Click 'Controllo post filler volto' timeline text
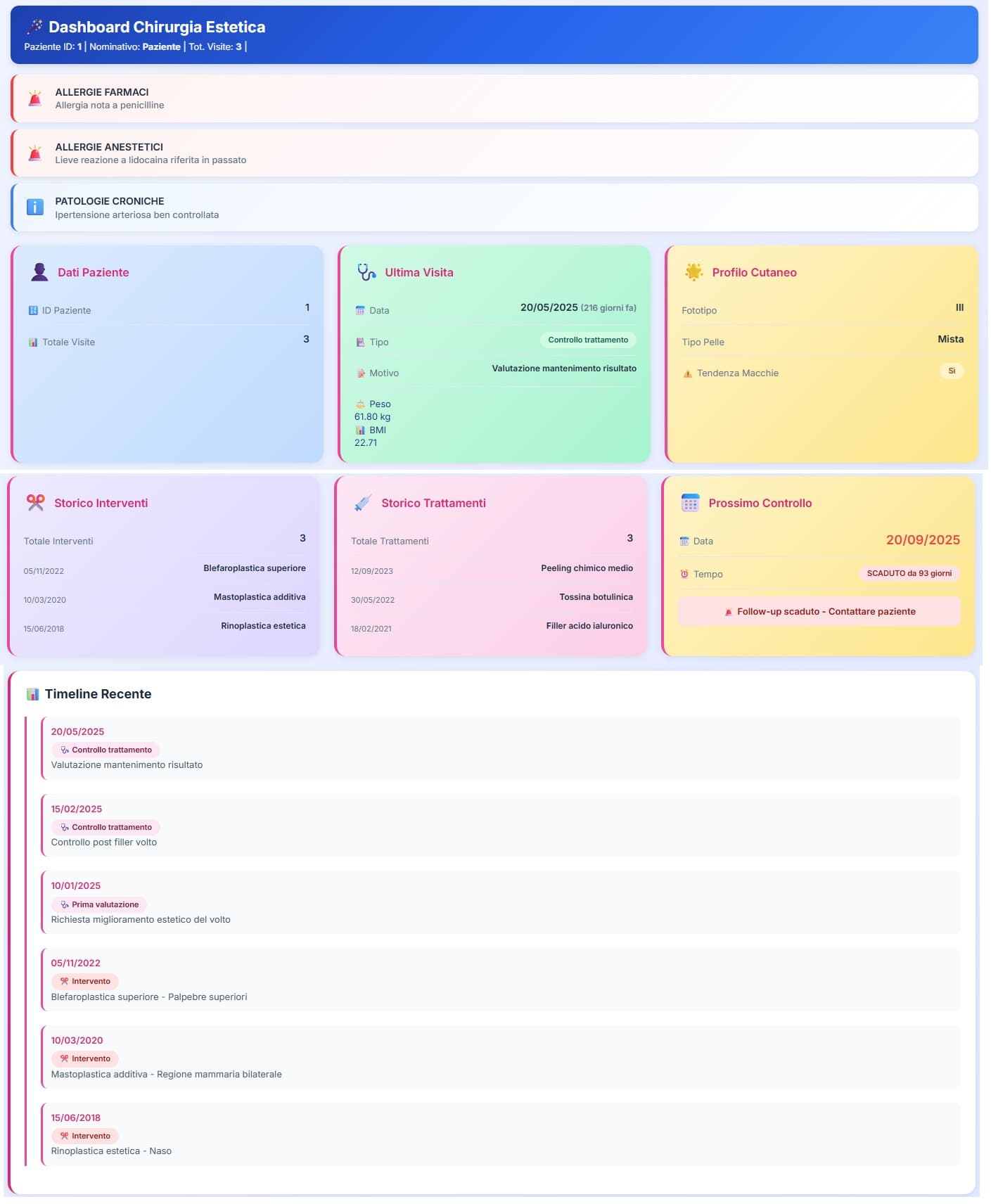The image size is (991, 1204). (104, 843)
